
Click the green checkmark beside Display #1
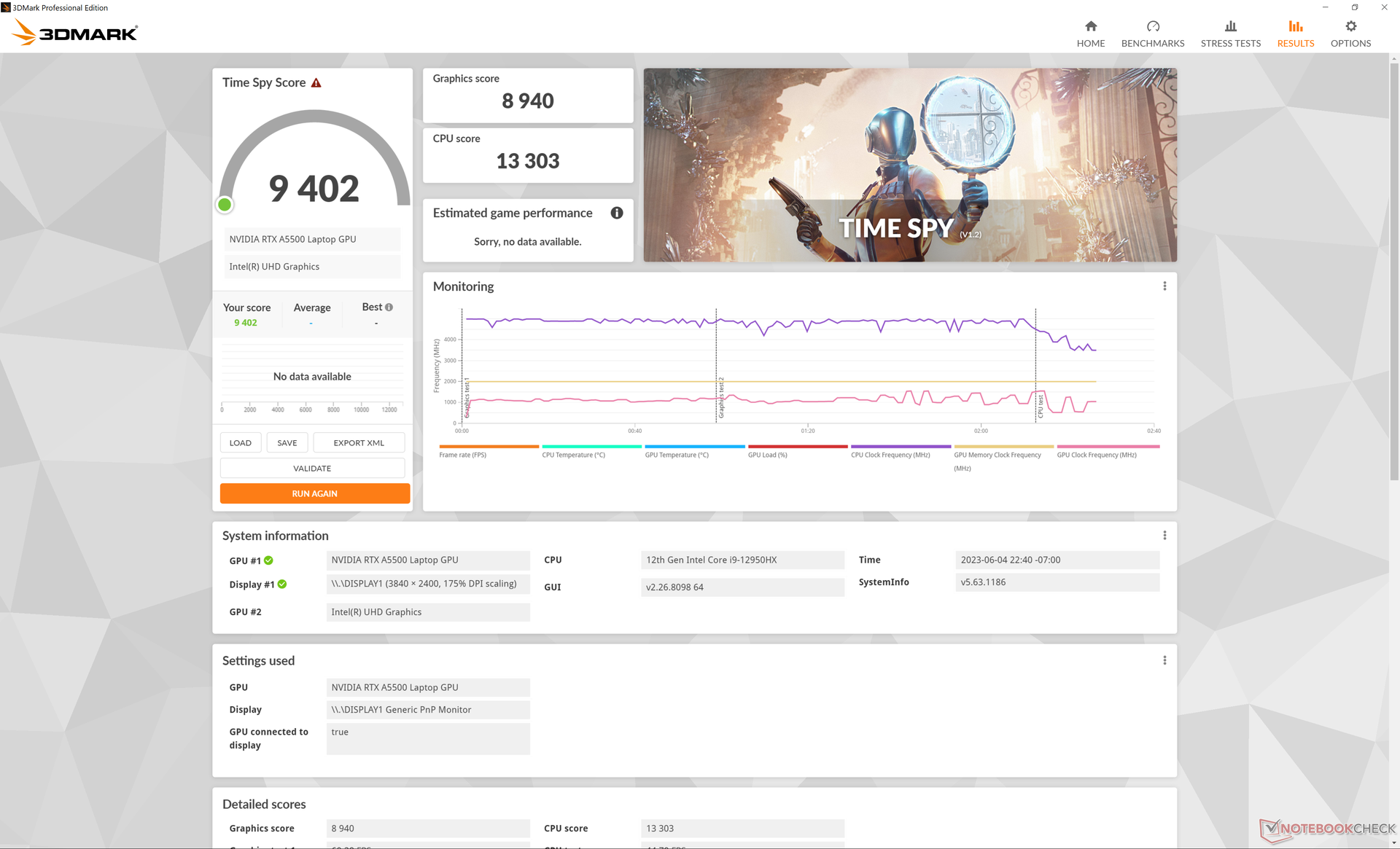(282, 584)
